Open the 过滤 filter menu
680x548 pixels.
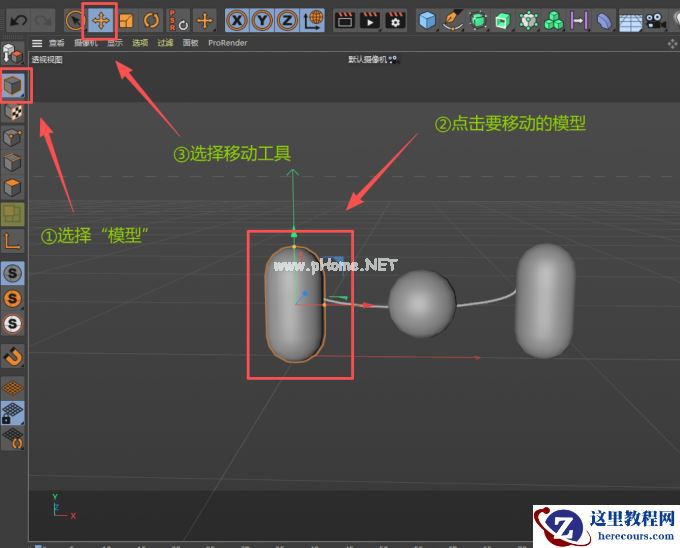pyautogui.click(x=165, y=43)
